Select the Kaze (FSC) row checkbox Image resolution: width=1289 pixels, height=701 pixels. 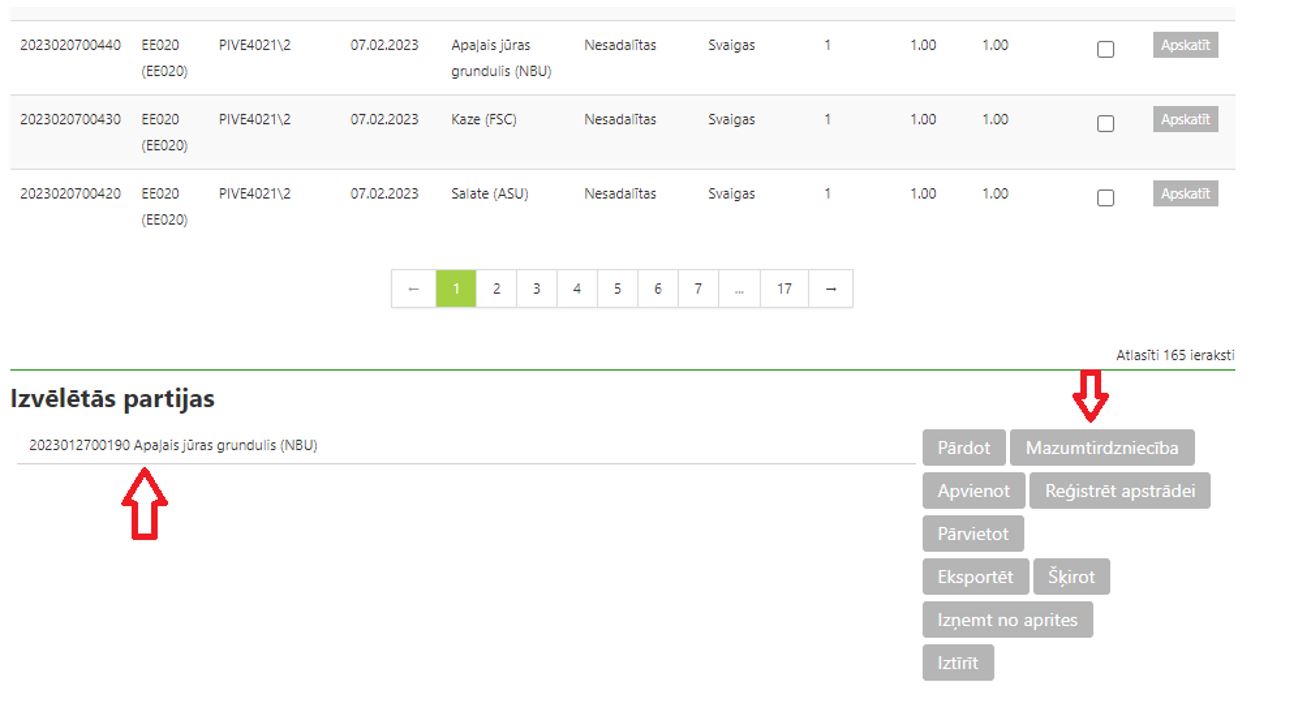(x=1105, y=123)
